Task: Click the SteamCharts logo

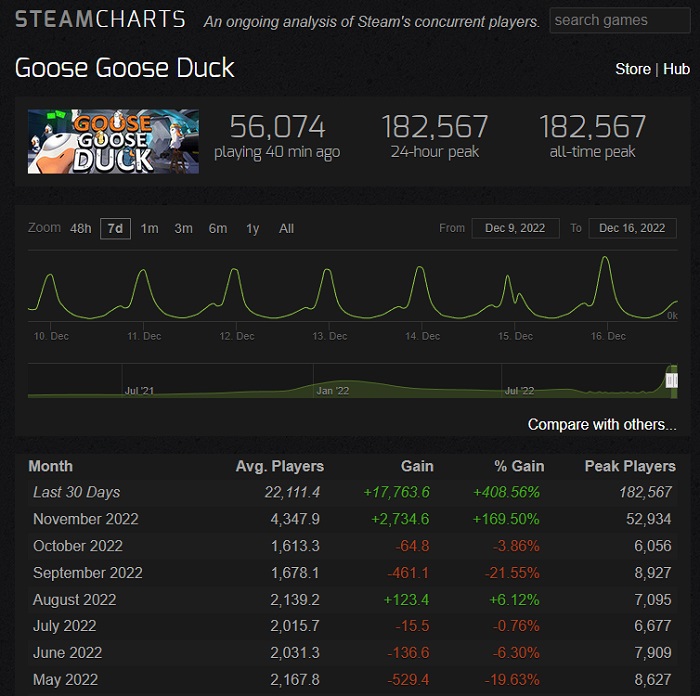Action: [x=100, y=19]
